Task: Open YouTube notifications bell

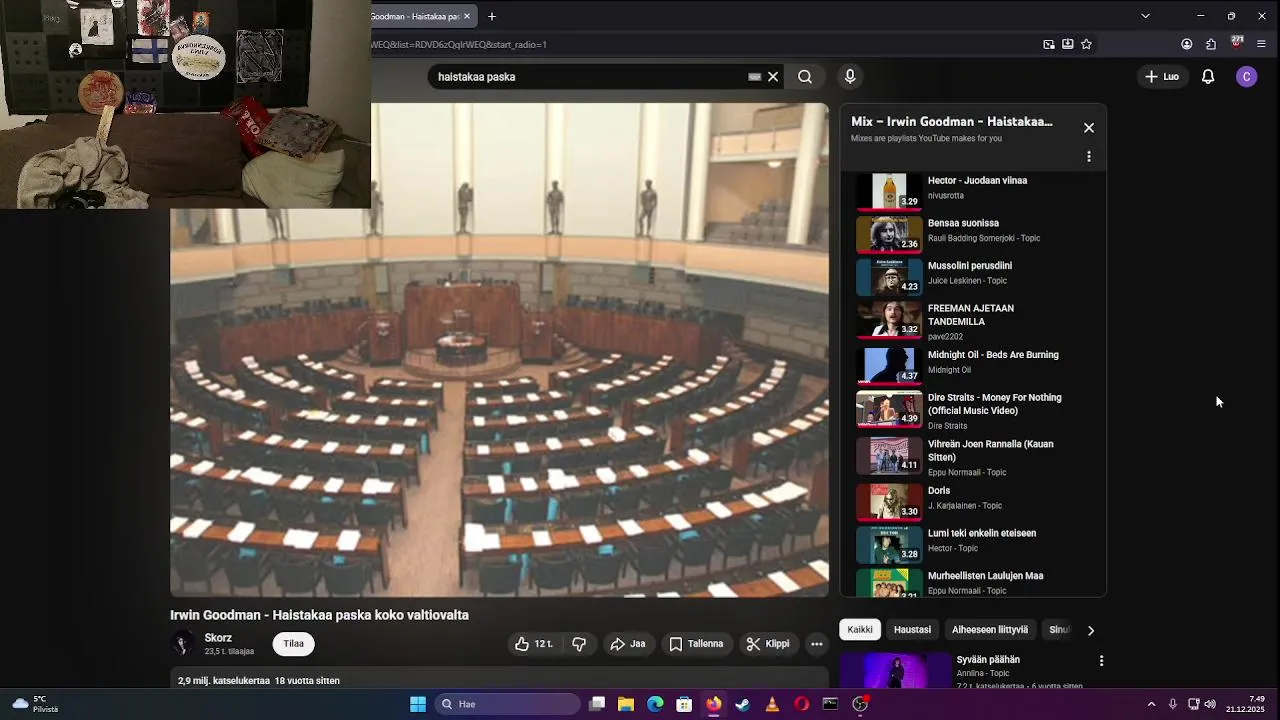Action: [1208, 77]
